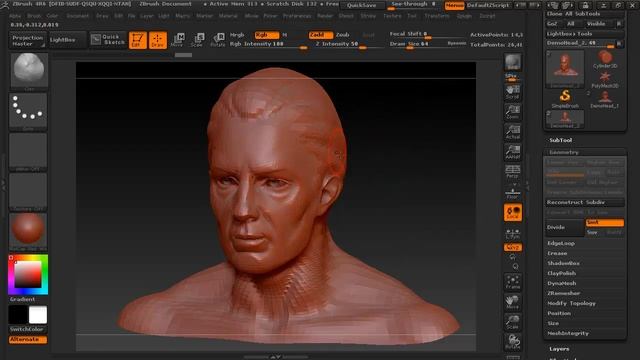This screenshot has width=640, height=360.
Task: Toggle Zsub sculpt mode
Action: click(342, 35)
